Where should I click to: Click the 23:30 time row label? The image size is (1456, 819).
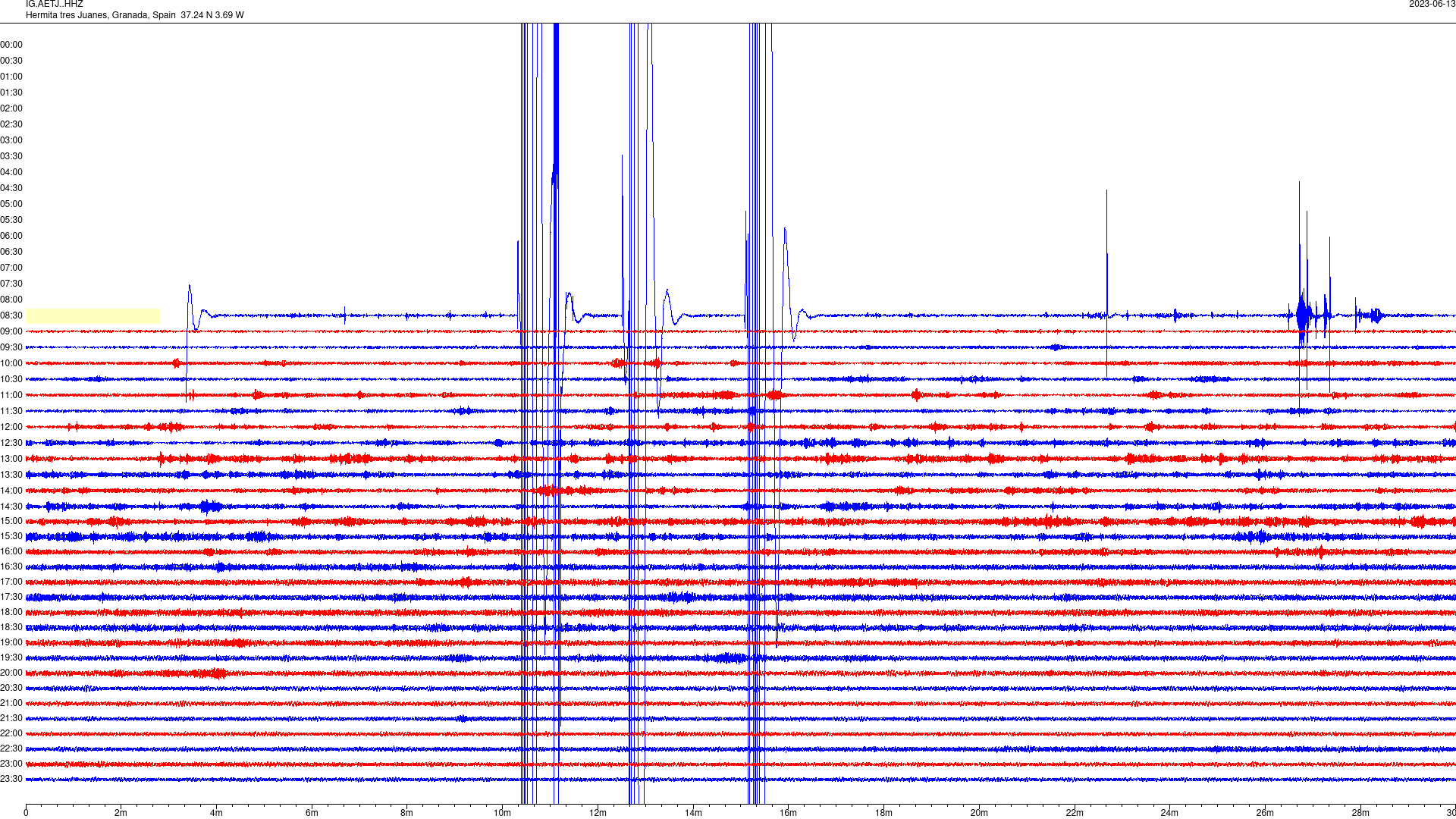[x=11, y=779]
